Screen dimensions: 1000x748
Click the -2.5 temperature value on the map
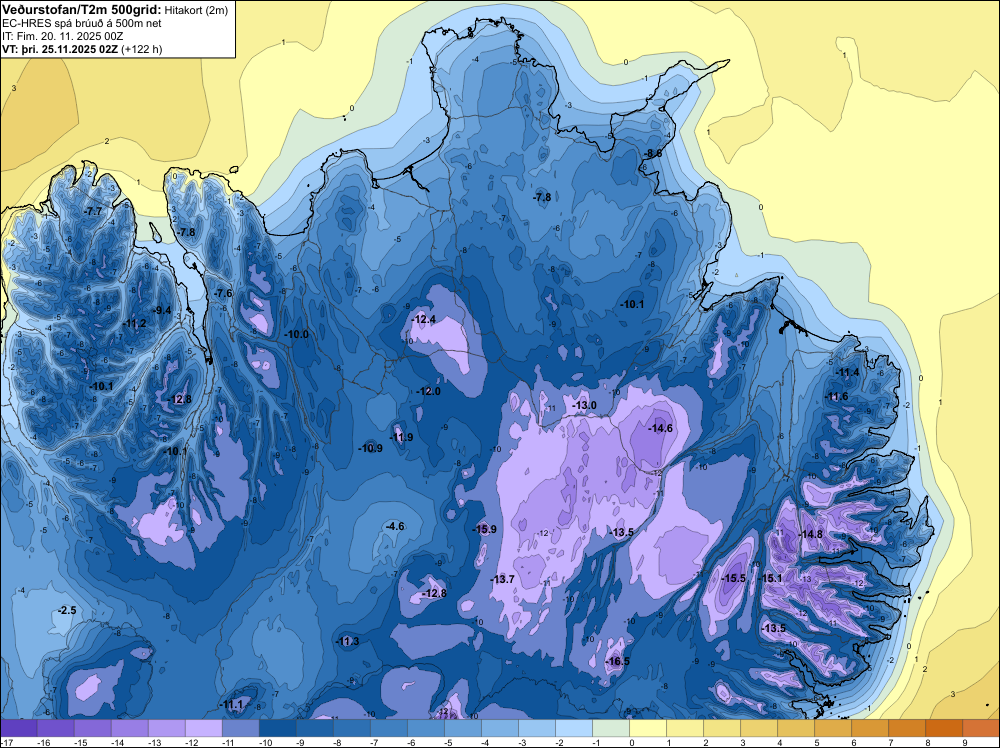[x=66, y=610]
